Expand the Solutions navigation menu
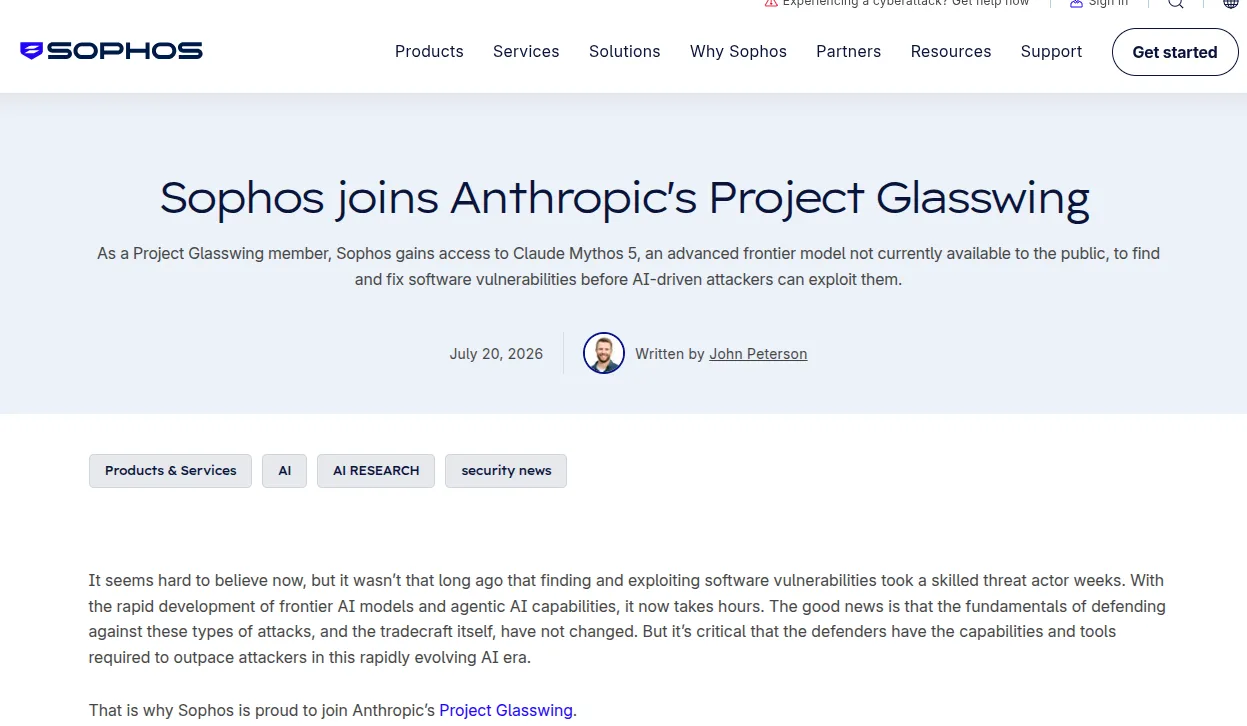Viewport: 1247px width, 726px height. [x=625, y=51]
